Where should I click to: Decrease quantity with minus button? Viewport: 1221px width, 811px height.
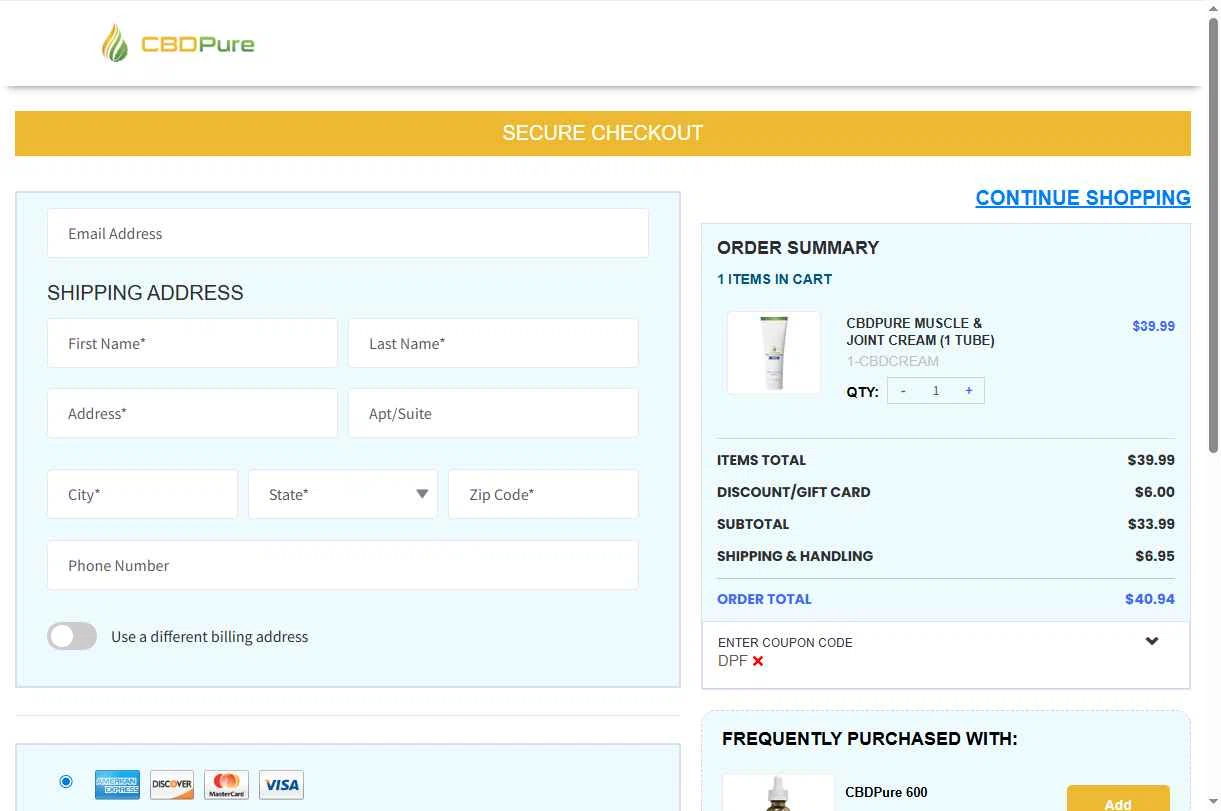tap(903, 391)
